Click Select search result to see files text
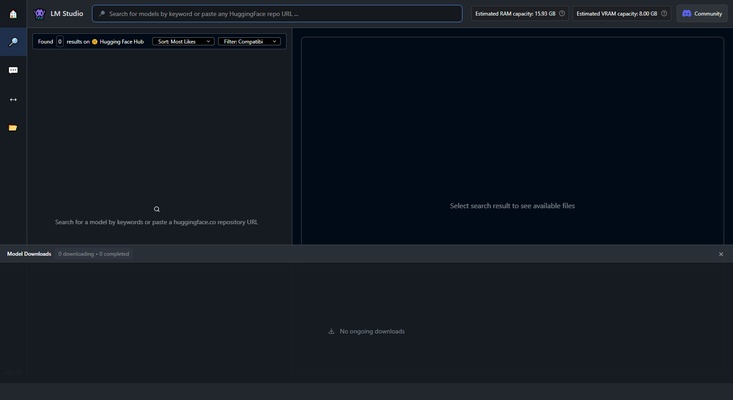 [x=512, y=206]
